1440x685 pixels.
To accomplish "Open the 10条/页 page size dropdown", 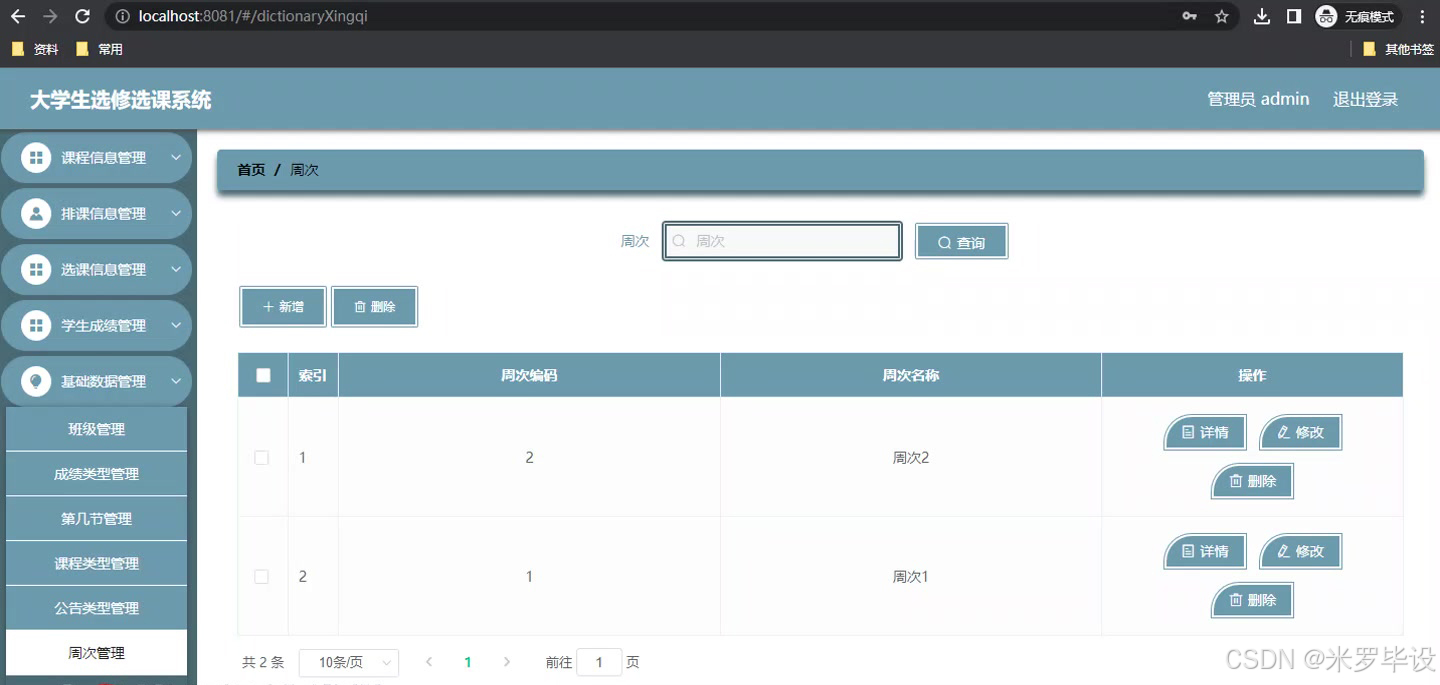I will point(349,662).
